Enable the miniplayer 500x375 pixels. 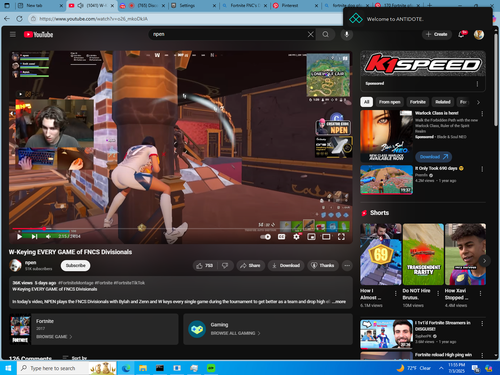click(x=311, y=237)
